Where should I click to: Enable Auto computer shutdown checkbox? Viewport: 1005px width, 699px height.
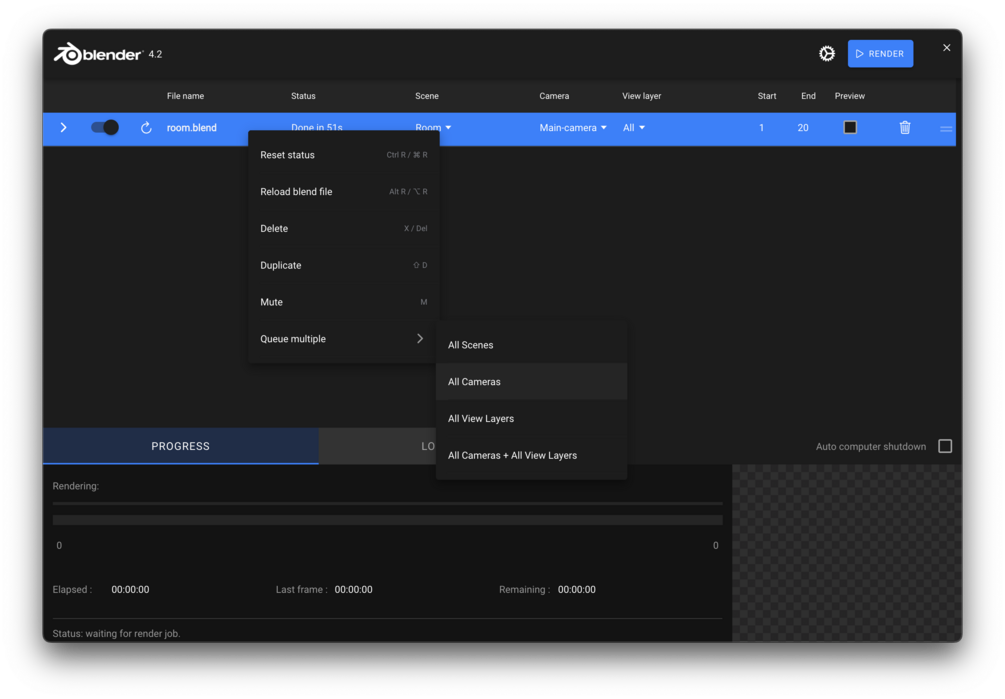click(x=945, y=446)
